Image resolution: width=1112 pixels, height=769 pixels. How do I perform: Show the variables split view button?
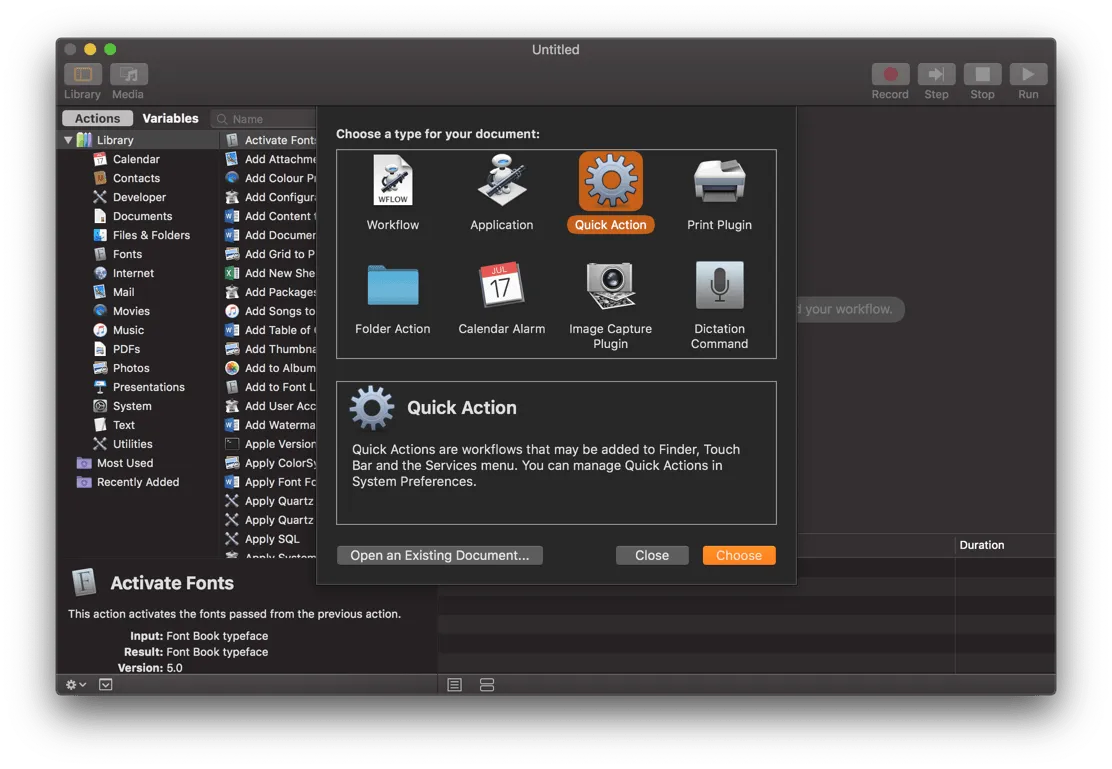pyautogui.click(x=486, y=685)
